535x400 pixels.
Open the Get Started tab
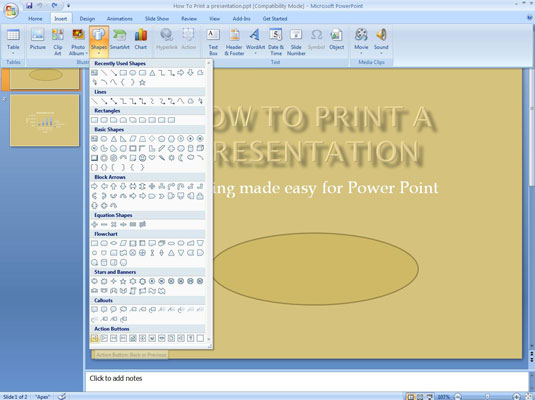tap(275, 19)
